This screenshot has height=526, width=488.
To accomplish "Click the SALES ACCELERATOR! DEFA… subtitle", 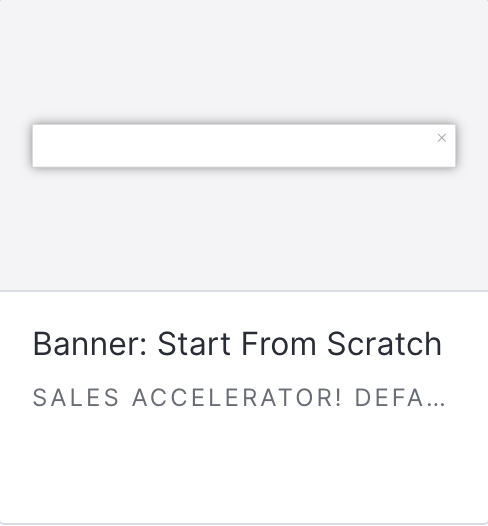I will (x=239, y=398).
